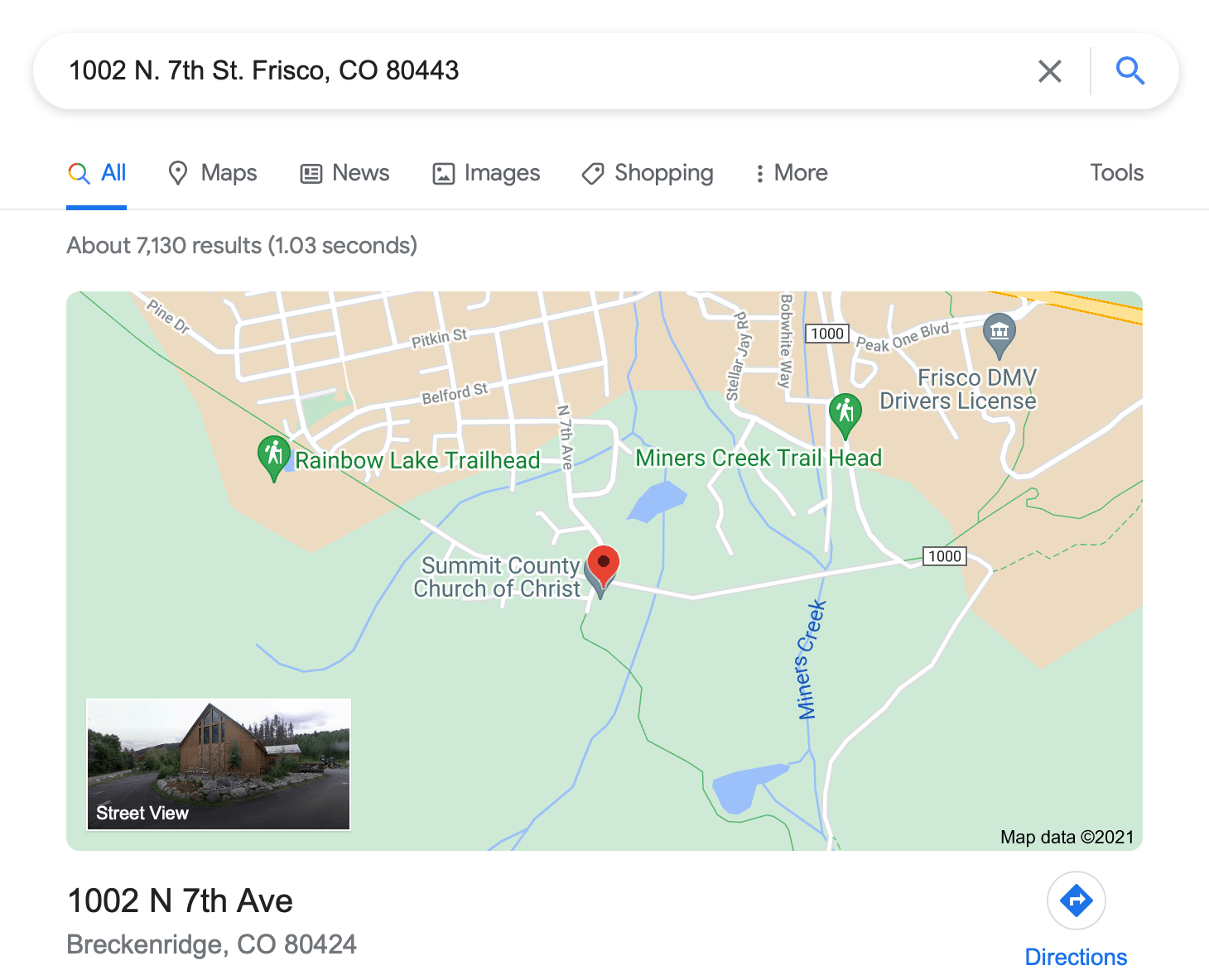The image size is (1209, 980).
Task: Click the Miners Creek Trail Head hiker icon
Action: [845, 415]
